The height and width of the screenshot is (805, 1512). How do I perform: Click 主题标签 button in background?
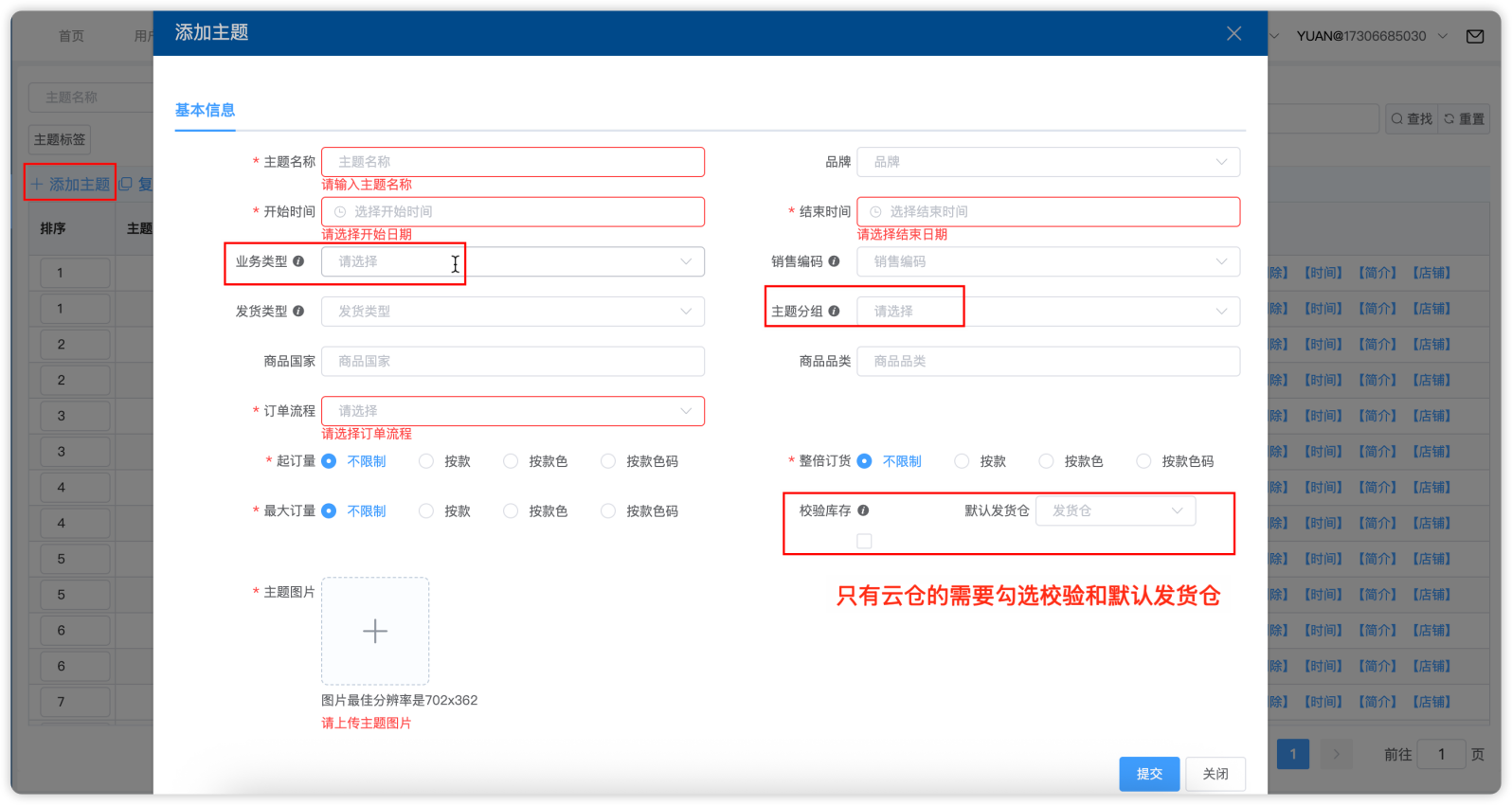[60, 139]
